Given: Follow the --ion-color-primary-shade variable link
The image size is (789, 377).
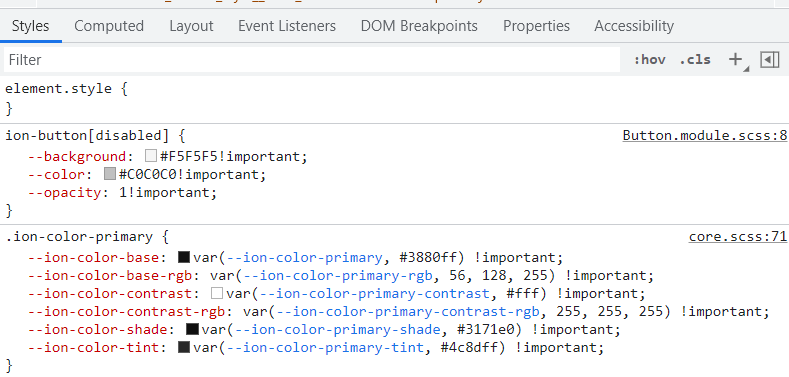Looking at the screenshot, I should coord(338,330).
